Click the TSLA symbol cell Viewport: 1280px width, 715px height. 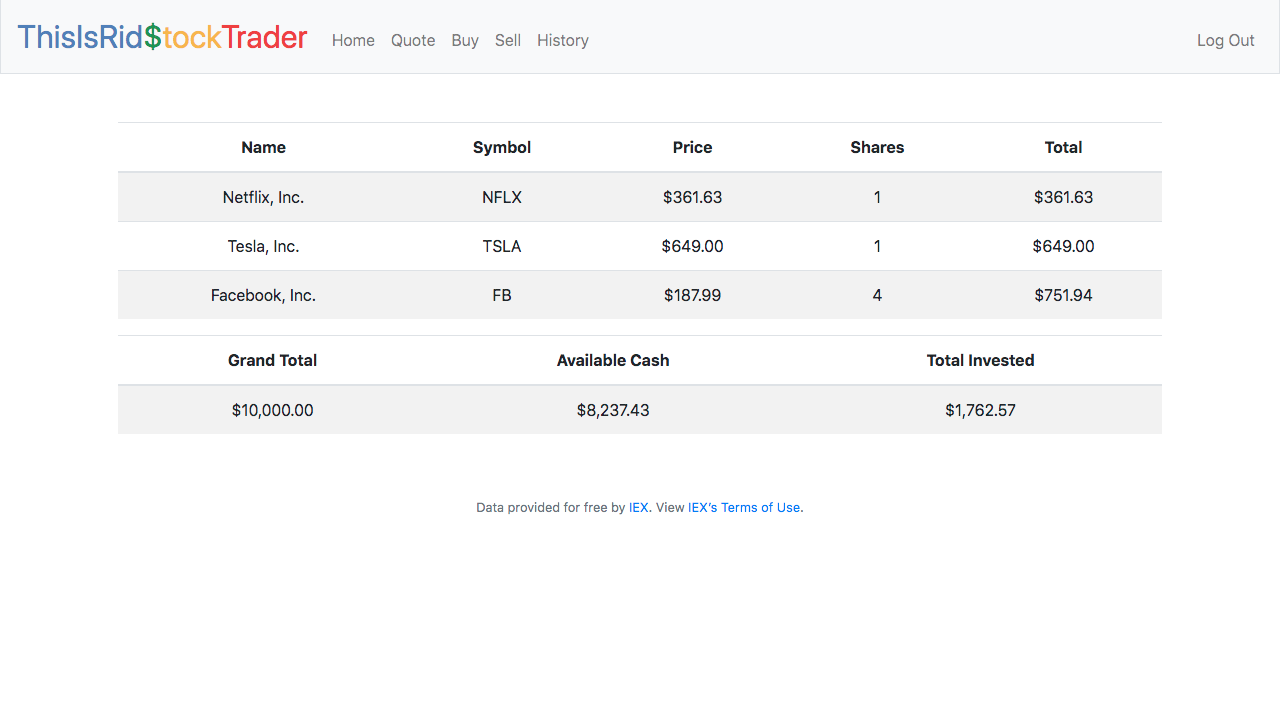502,246
